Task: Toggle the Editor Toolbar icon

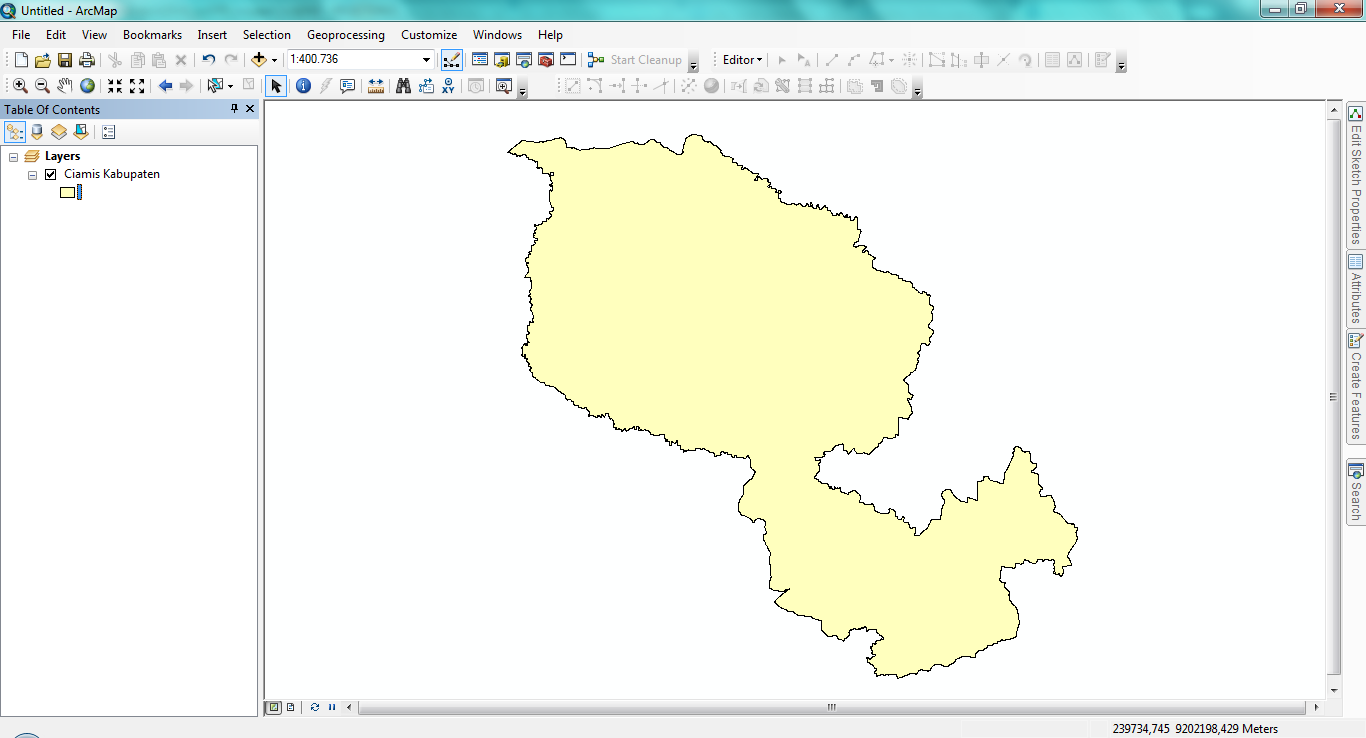Action: click(x=452, y=60)
